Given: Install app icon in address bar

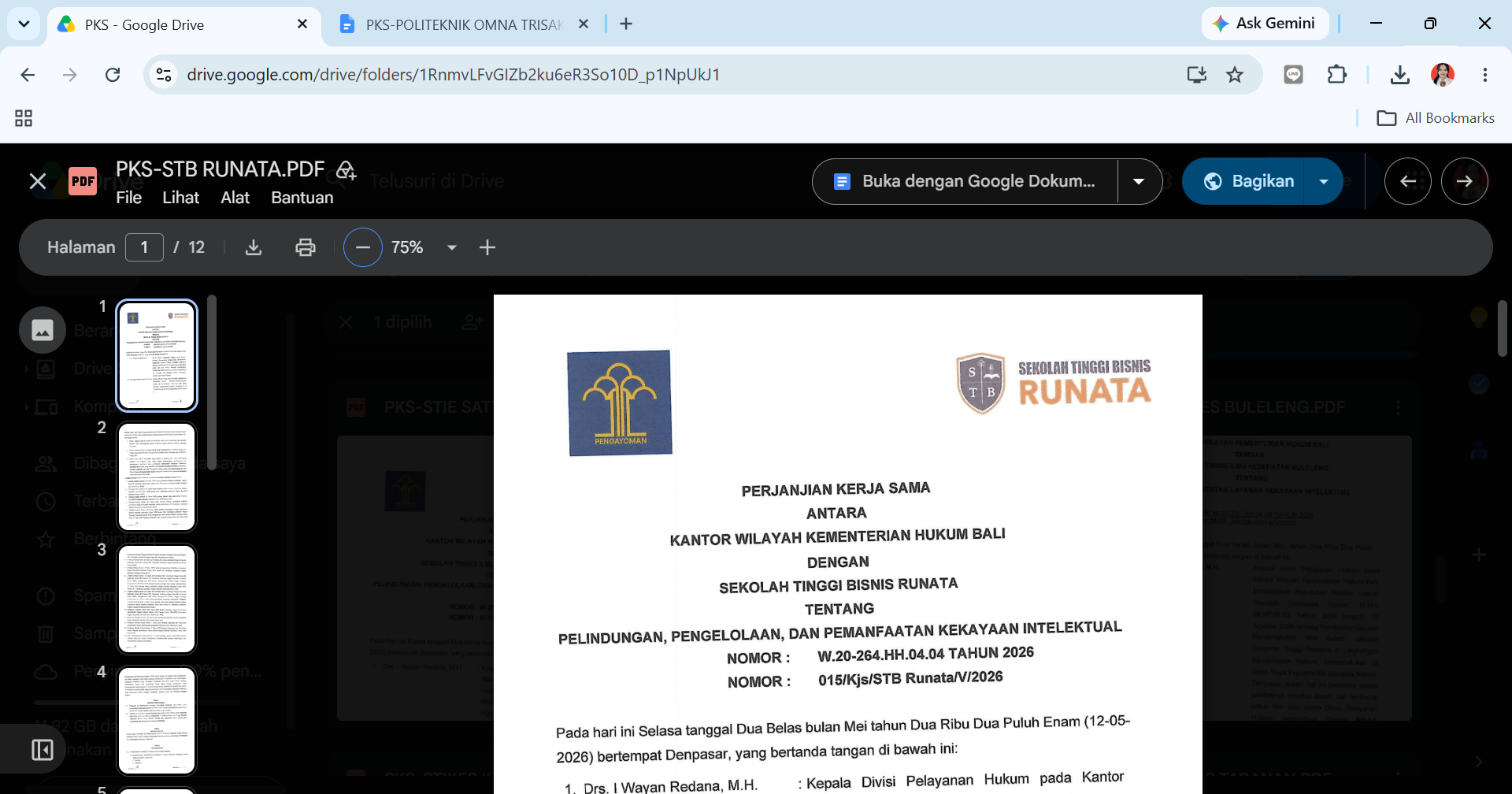Looking at the screenshot, I should coord(1196,75).
